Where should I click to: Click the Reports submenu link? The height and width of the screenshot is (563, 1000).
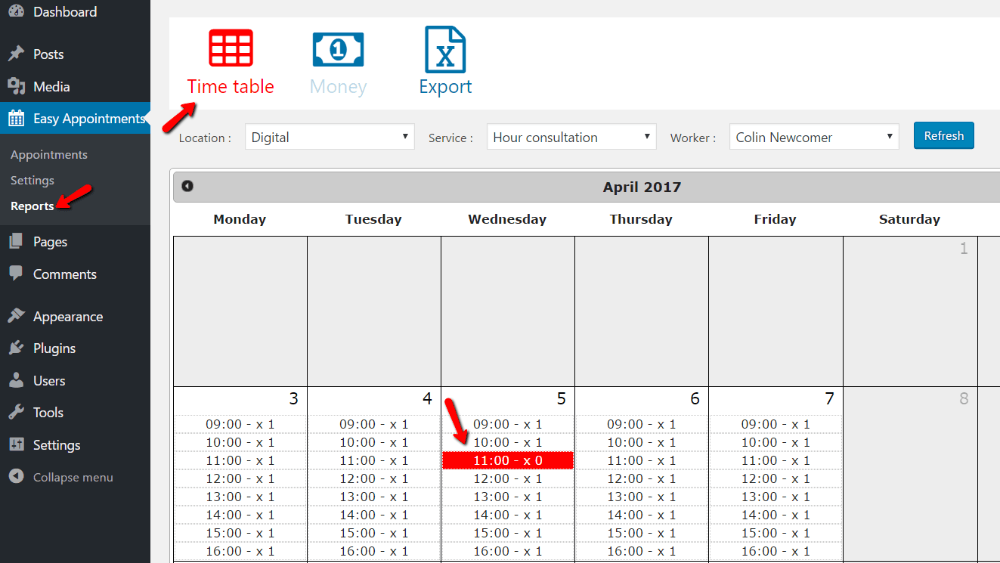[32, 206]
